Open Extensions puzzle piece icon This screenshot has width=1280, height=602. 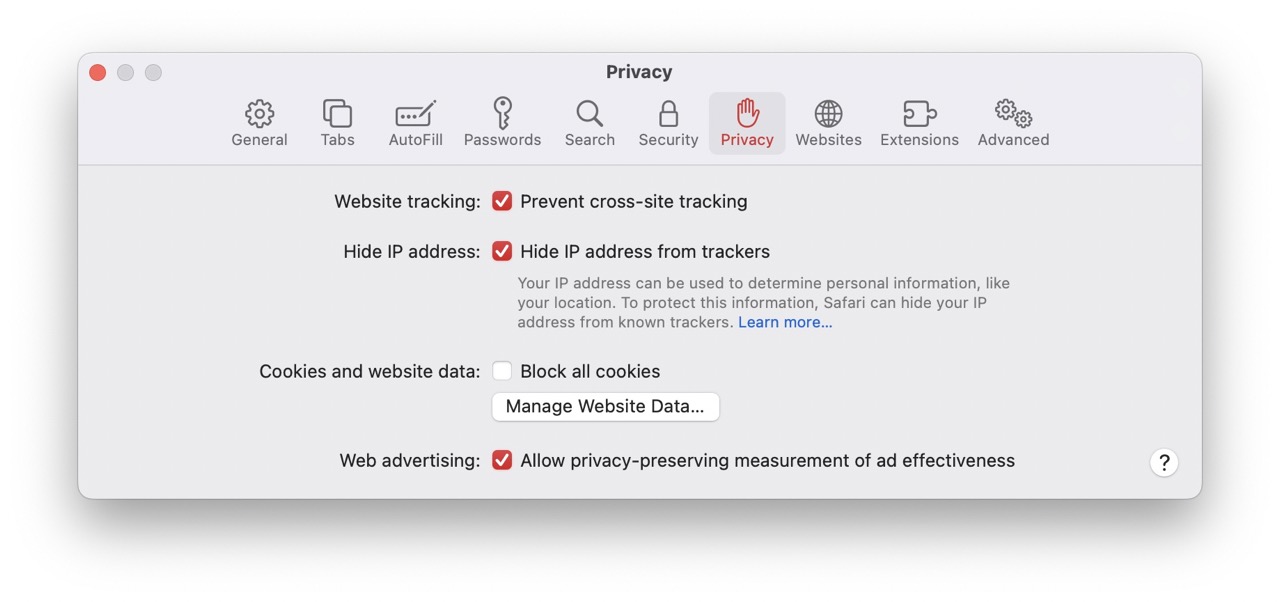[919, 114]
